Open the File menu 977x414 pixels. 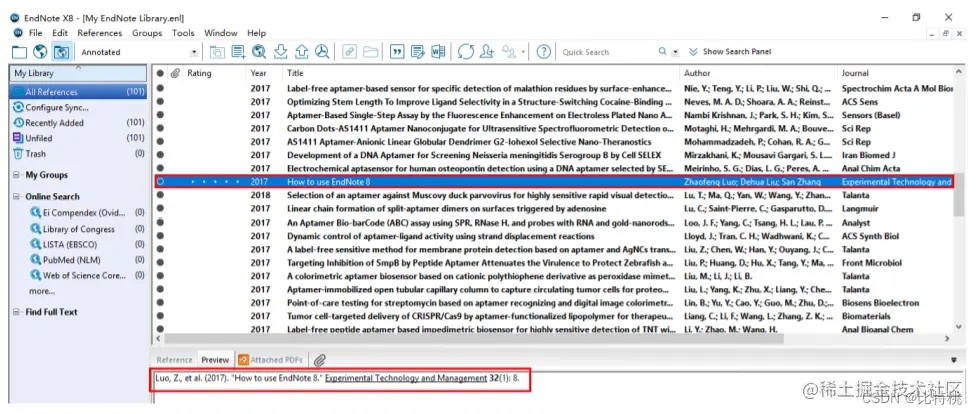pos(36,33)
